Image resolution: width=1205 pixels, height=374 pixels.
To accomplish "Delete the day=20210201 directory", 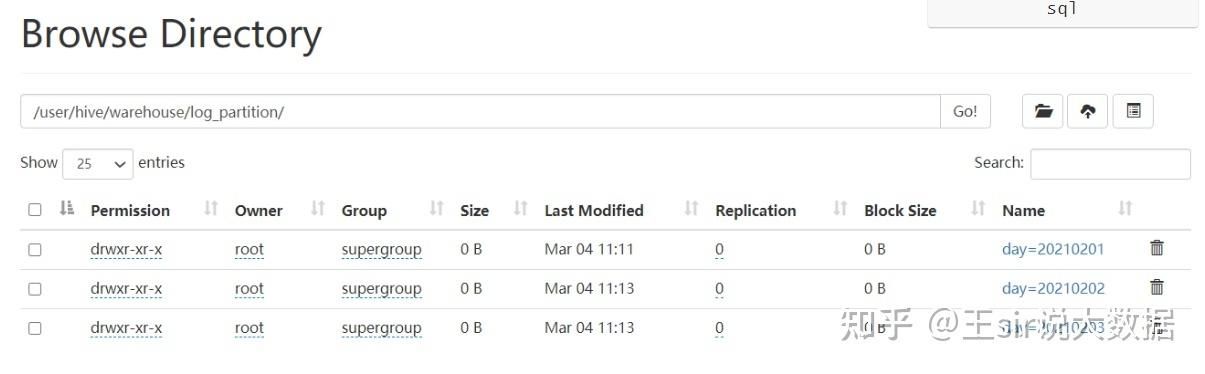I will [x=1157, y=248].
